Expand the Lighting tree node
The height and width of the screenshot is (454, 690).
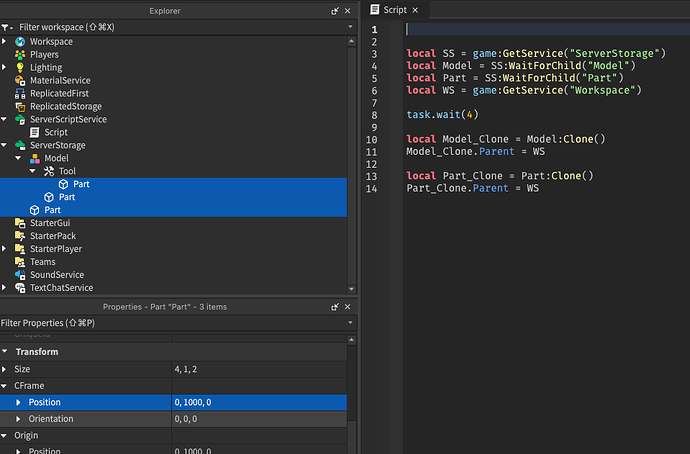[x=4, y=67]
